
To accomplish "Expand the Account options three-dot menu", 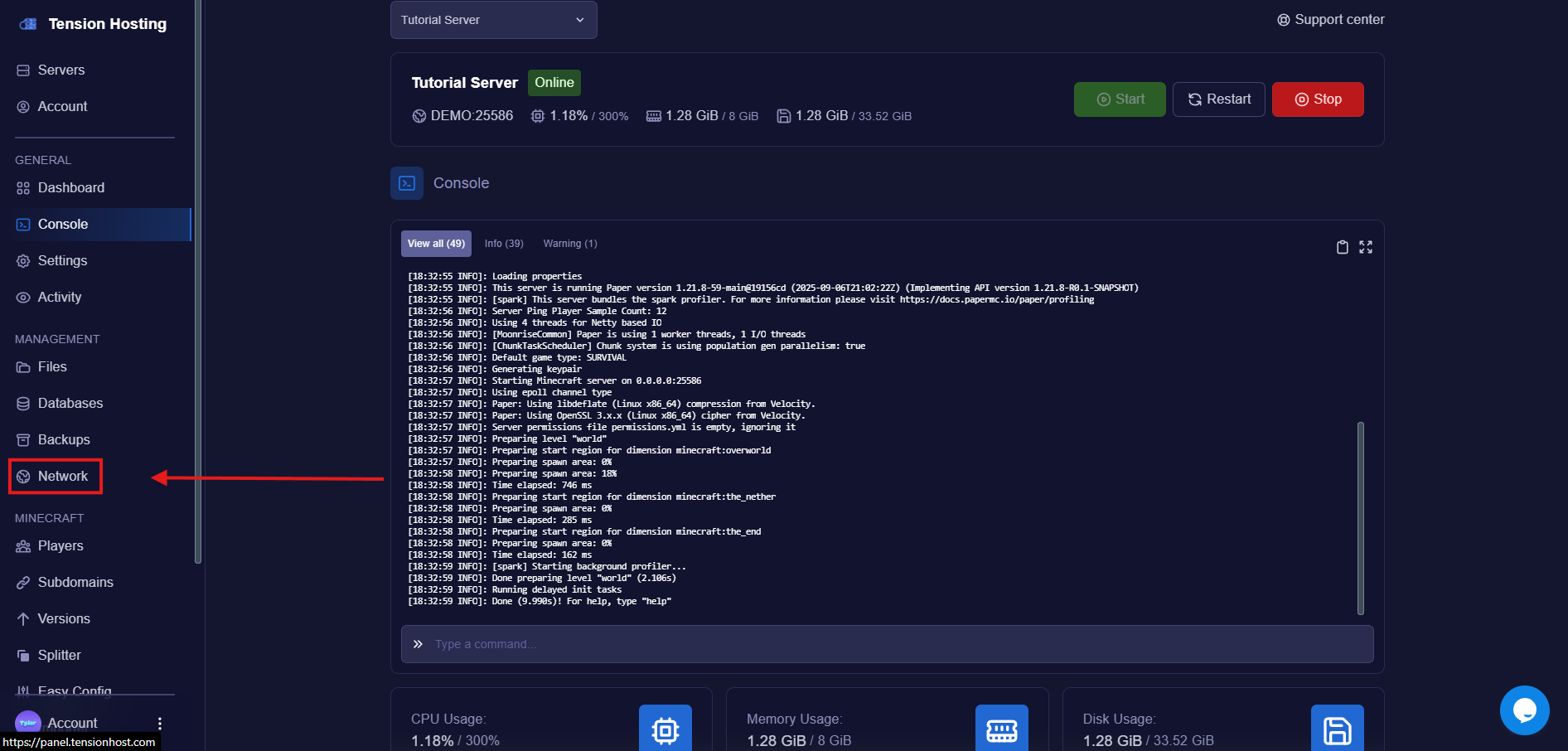I will [160, 723].
